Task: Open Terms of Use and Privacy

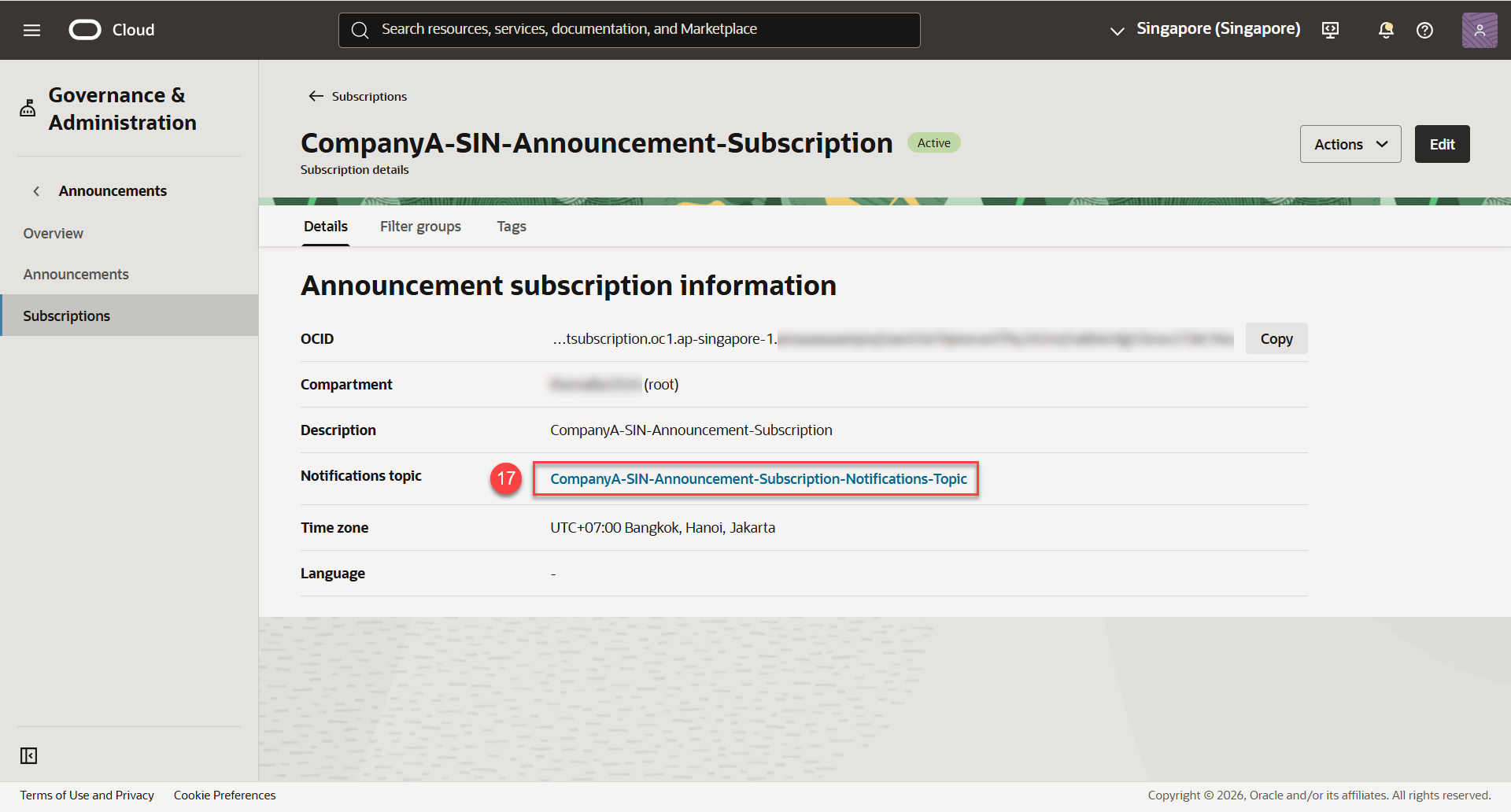Action: point(87,795)
